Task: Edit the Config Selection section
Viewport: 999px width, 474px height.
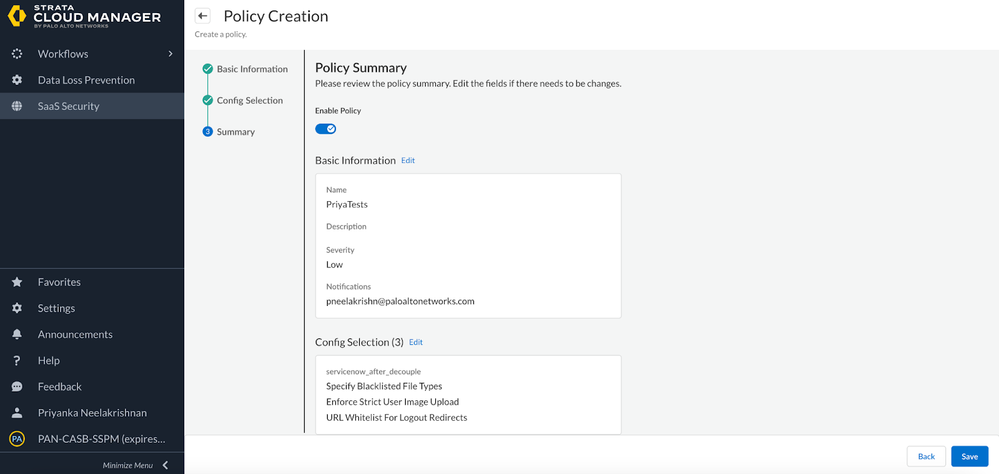Action: pos(416,342)
